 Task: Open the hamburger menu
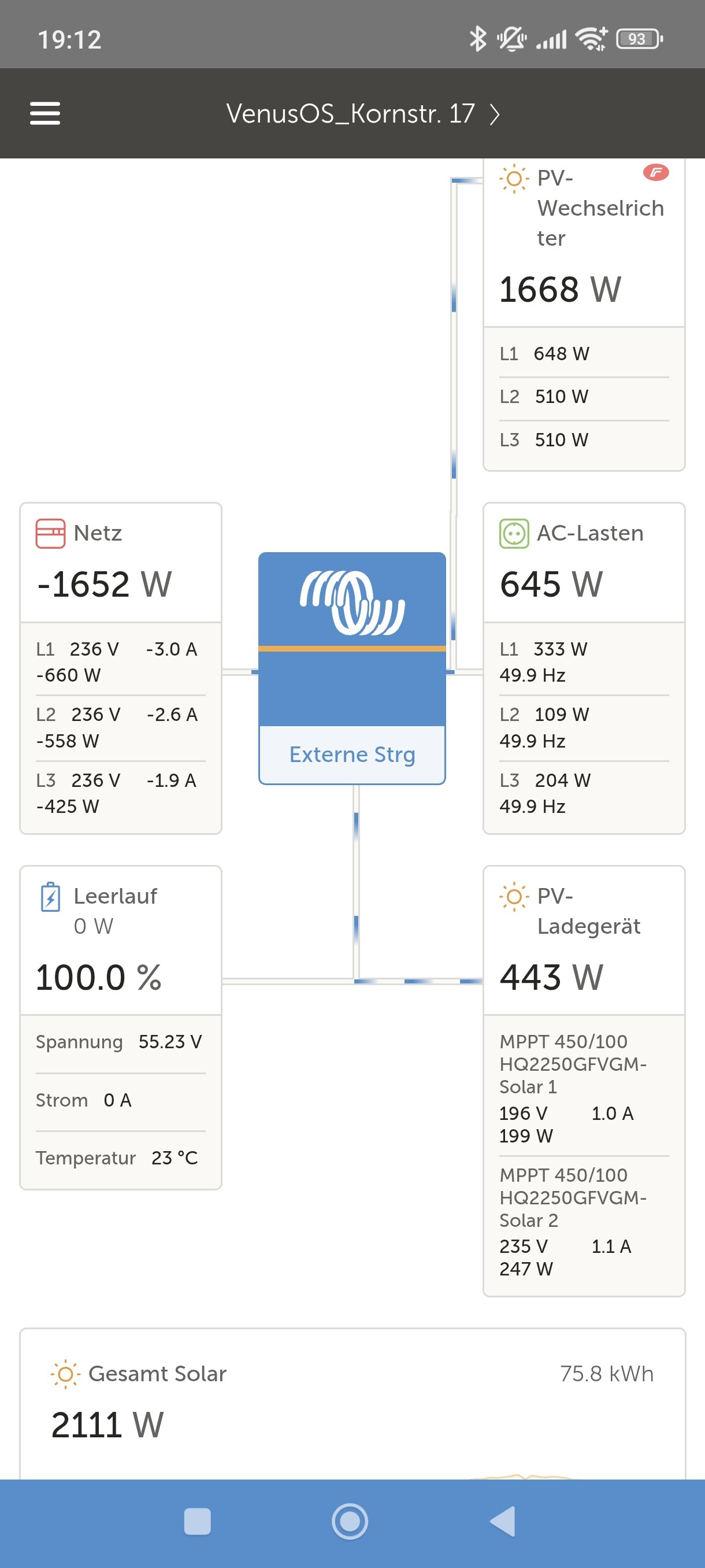(x=45, y=113)
